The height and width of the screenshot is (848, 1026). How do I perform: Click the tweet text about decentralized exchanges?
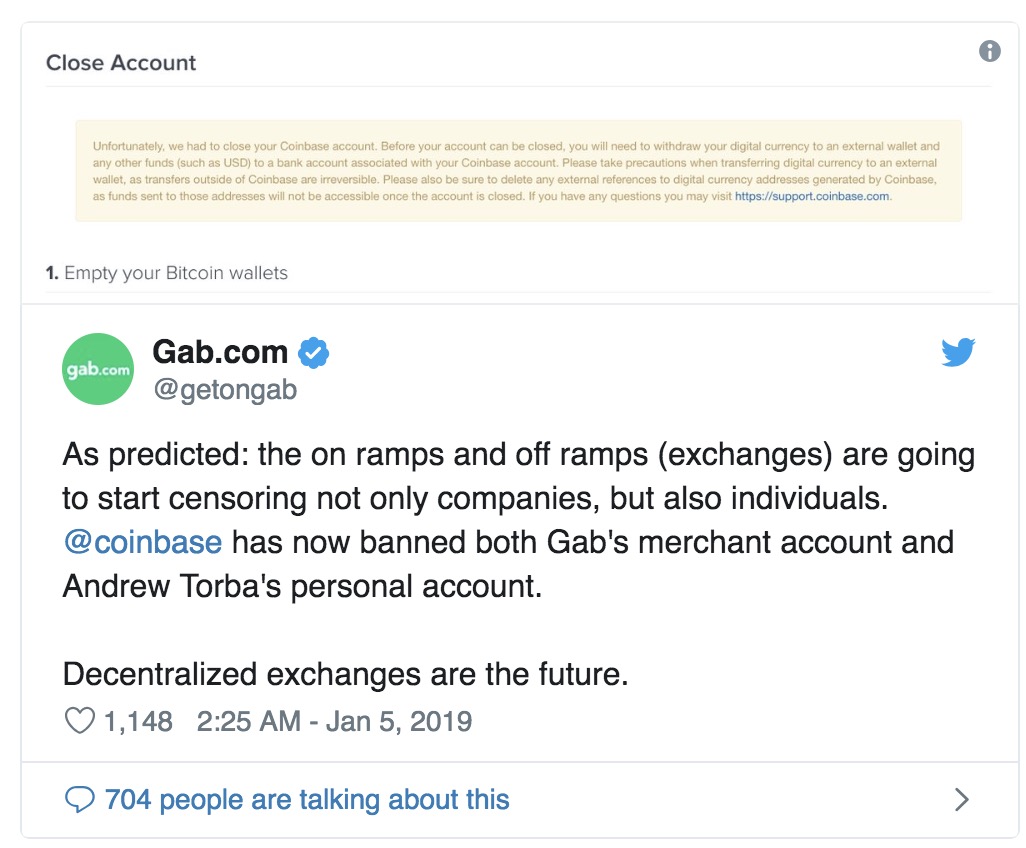(x=345, y=674)
